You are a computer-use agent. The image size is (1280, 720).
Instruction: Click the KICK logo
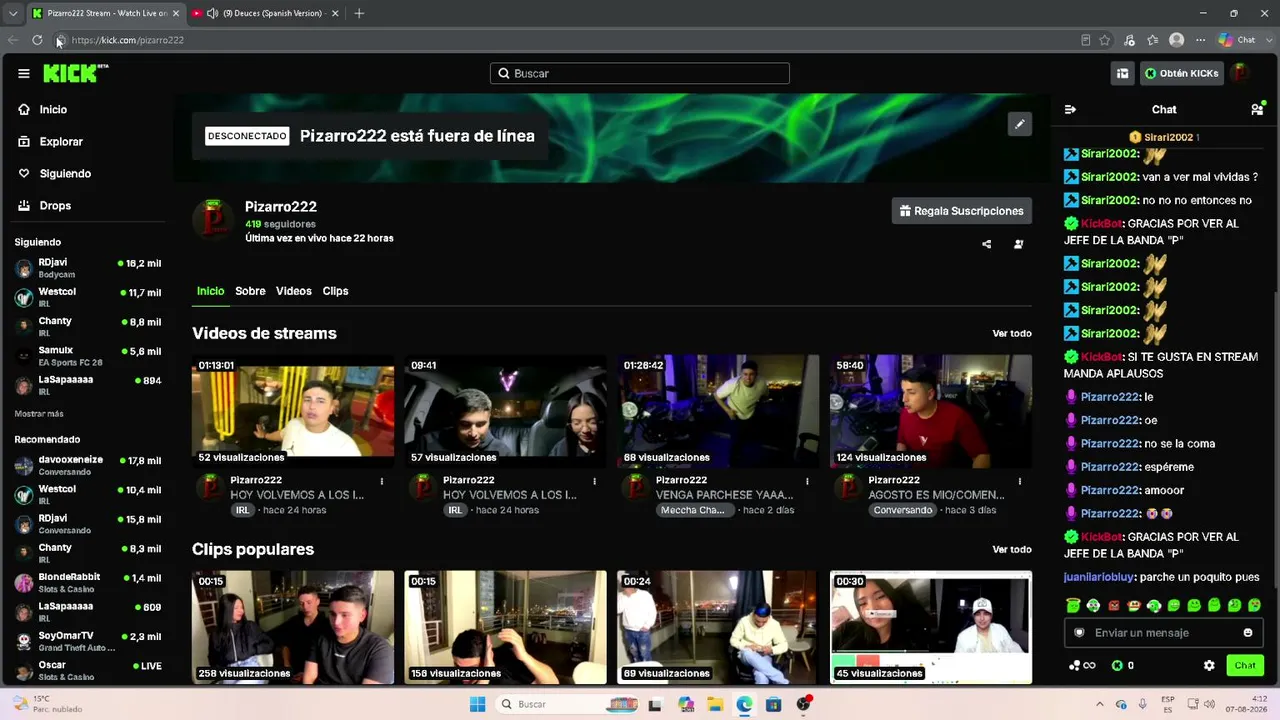click(75, 73)
